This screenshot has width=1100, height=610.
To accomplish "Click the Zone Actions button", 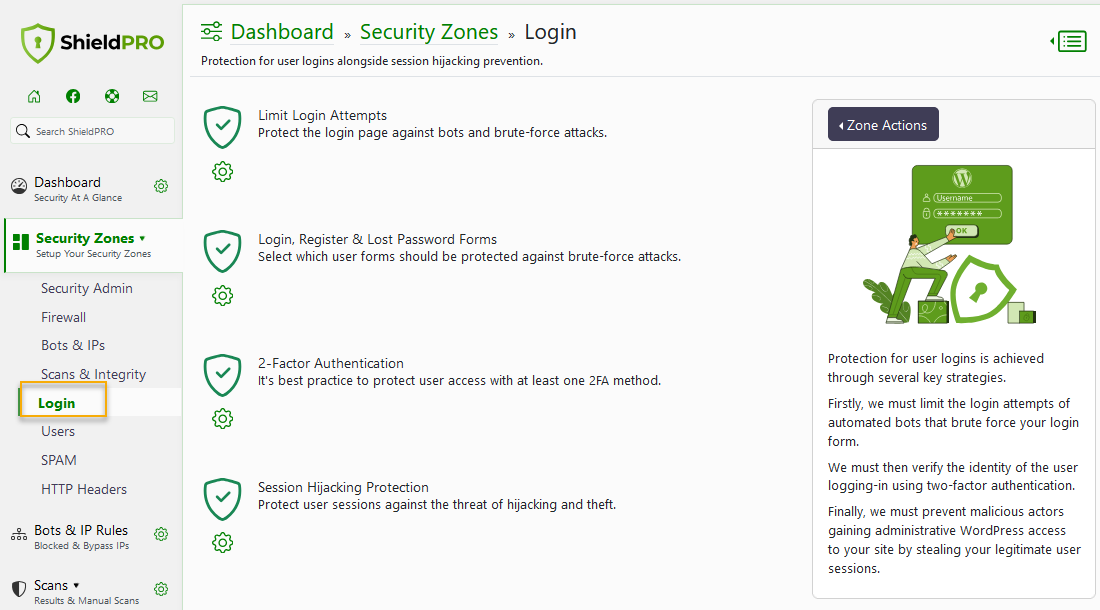I will tap(883, 124).
